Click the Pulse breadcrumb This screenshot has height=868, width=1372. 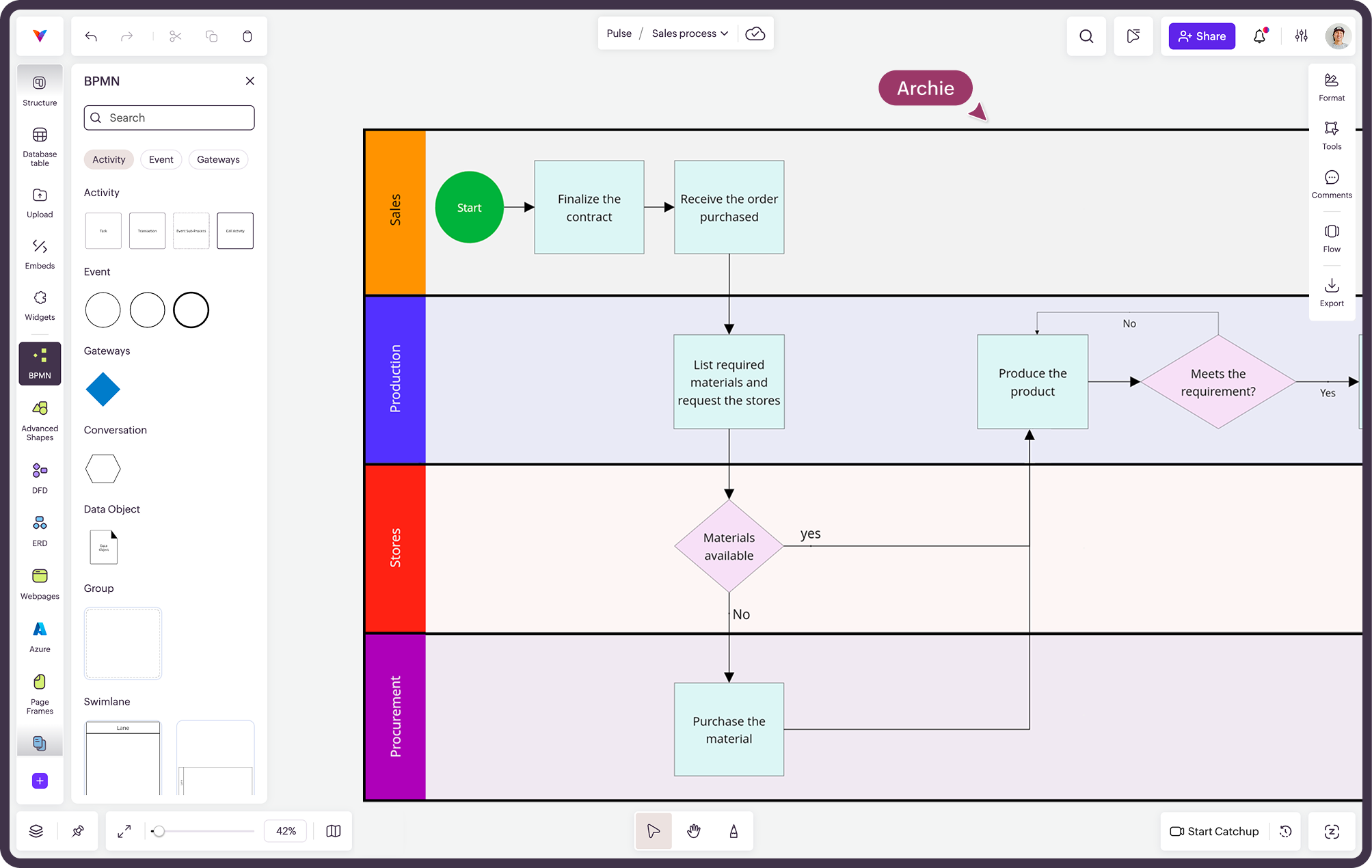[x=619, y=33]
